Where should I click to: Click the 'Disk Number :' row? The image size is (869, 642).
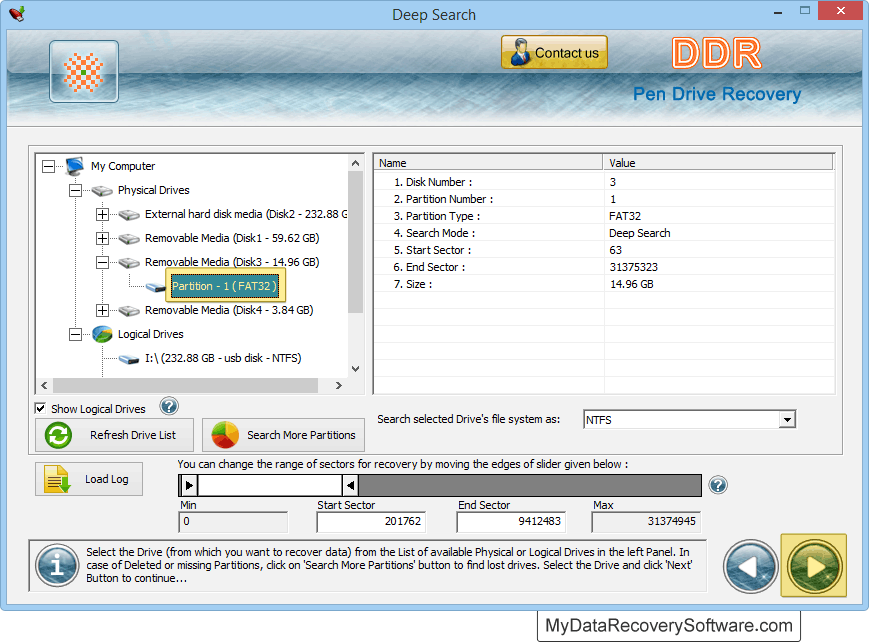click(x=604, y=182)
